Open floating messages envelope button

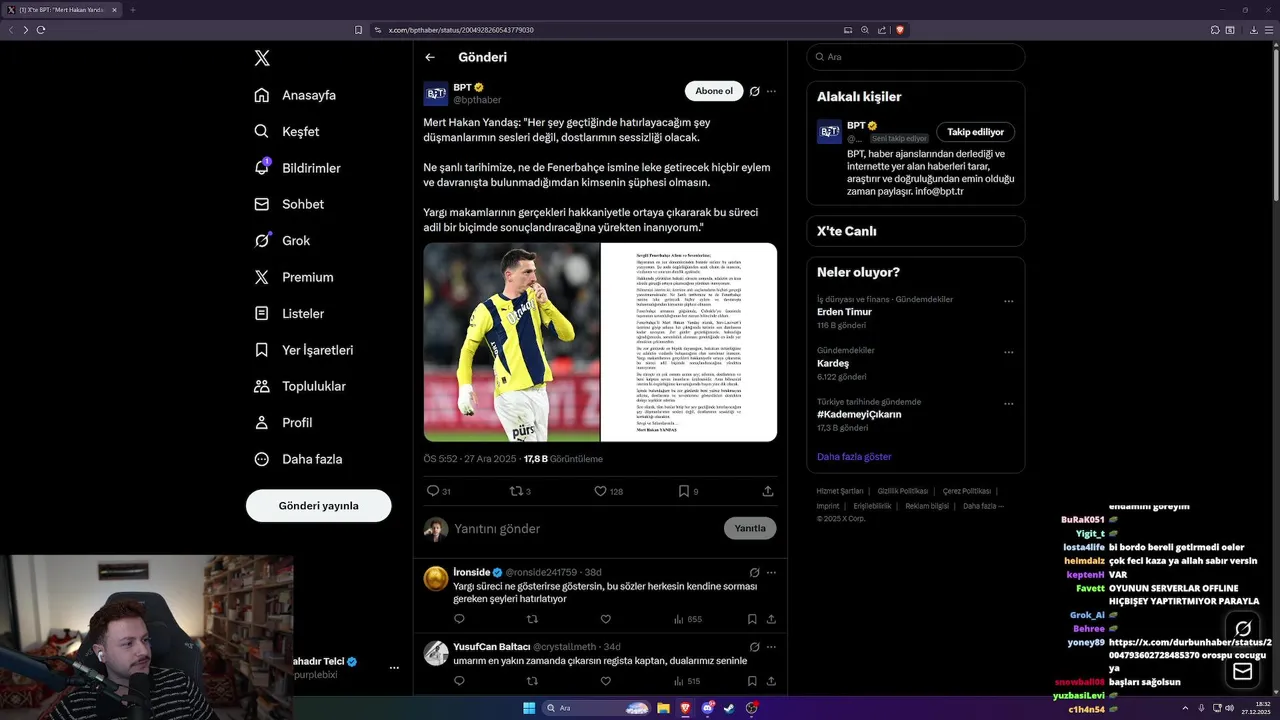1243,672
